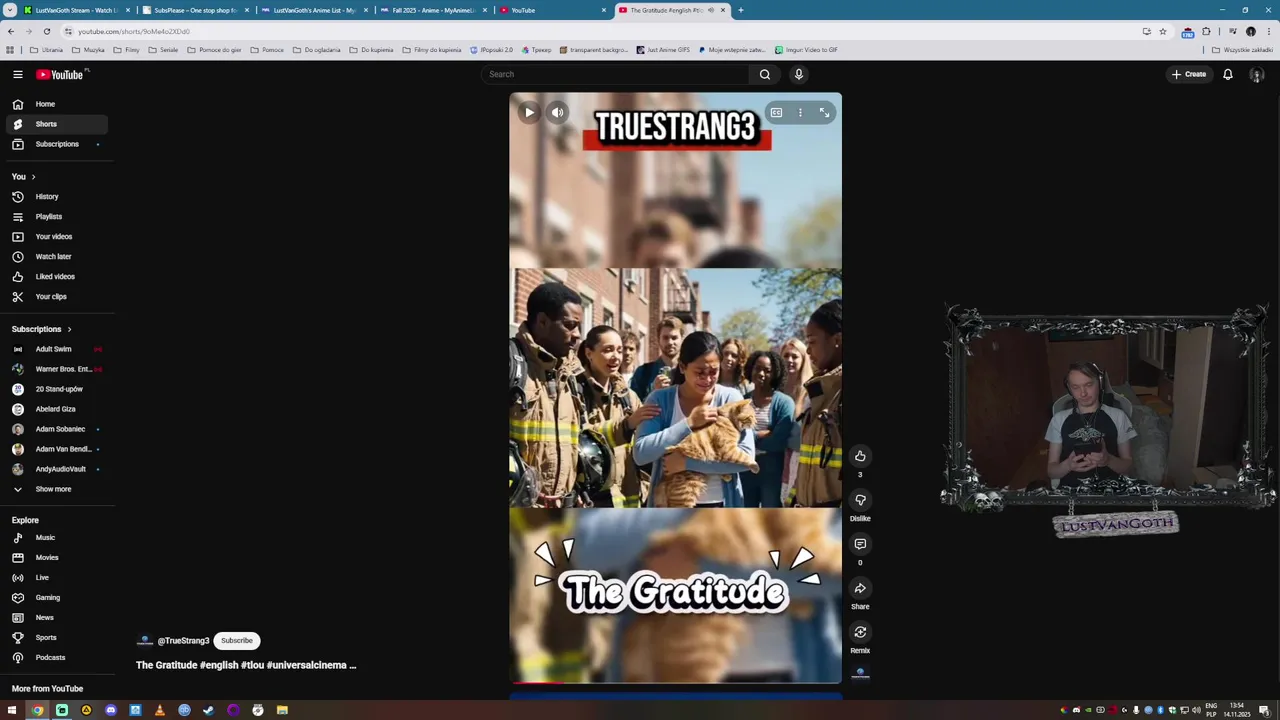
Task: Open Live in Explore
Action: (56, 578)
